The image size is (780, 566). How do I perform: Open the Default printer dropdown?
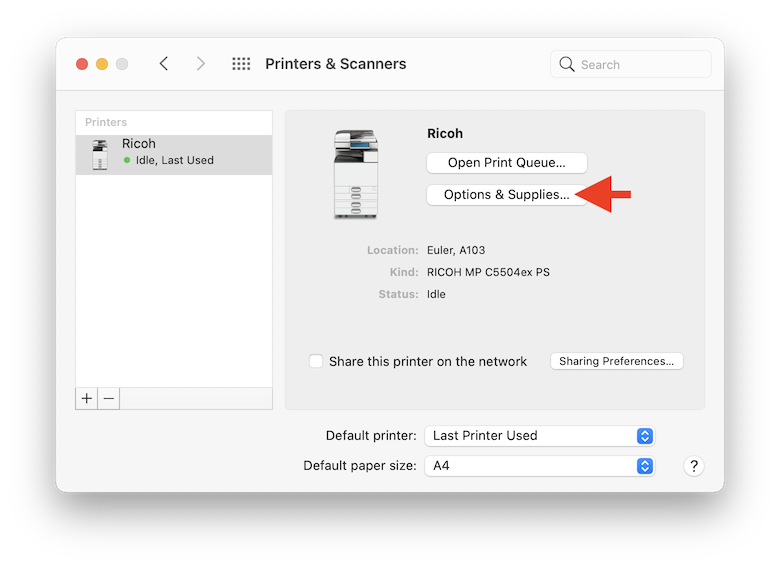tap(540, 436)
